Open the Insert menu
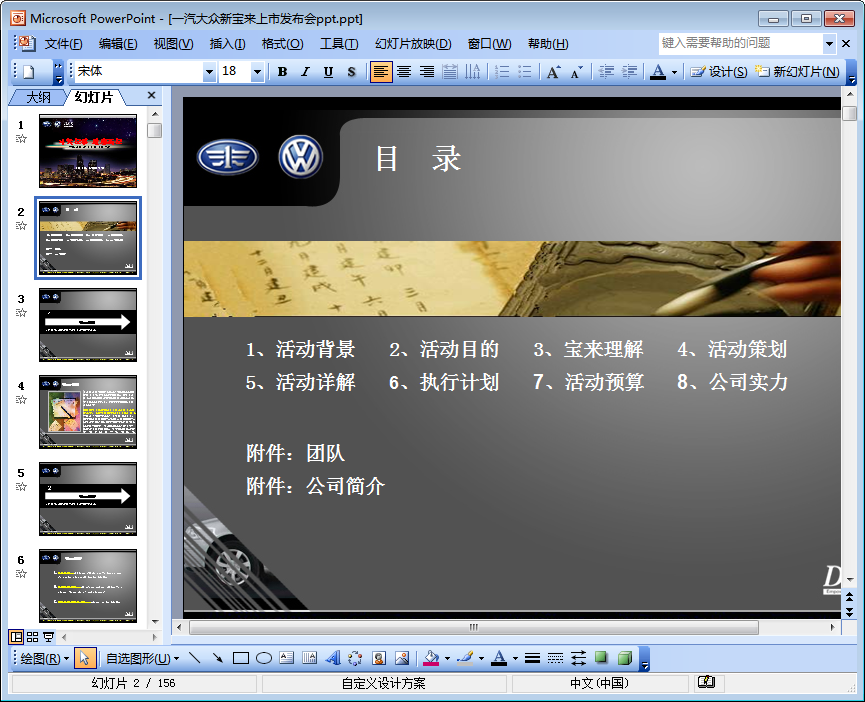The image size is (865, 702). pos(227,44)
